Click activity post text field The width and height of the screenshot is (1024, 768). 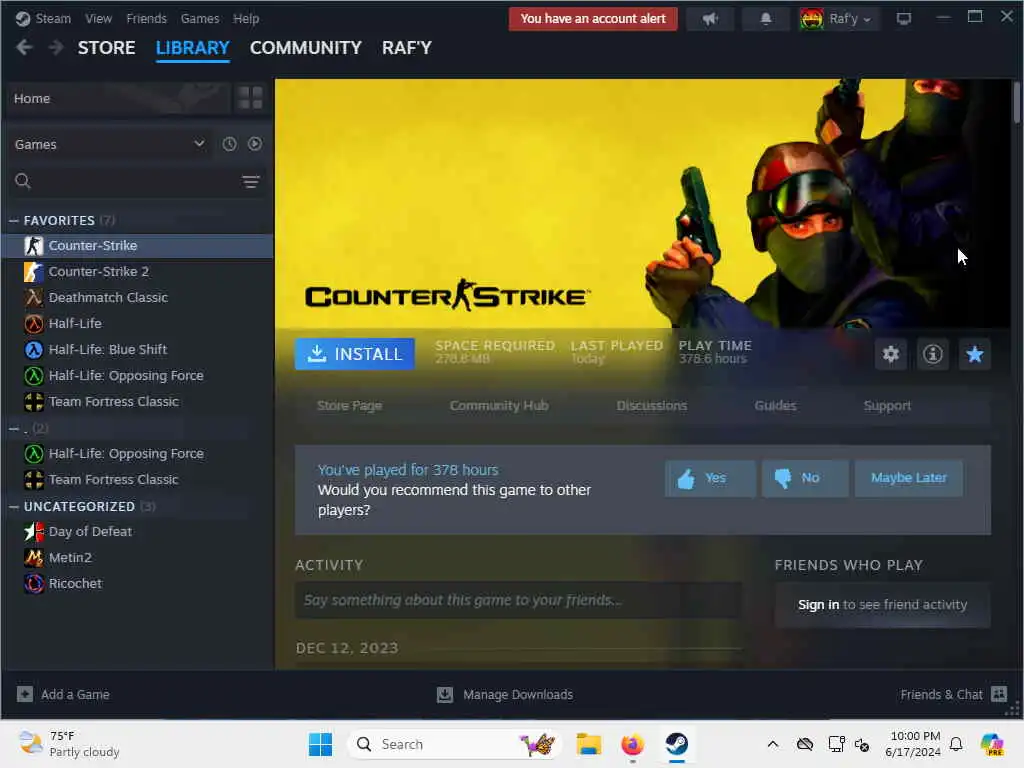point(518,600)
